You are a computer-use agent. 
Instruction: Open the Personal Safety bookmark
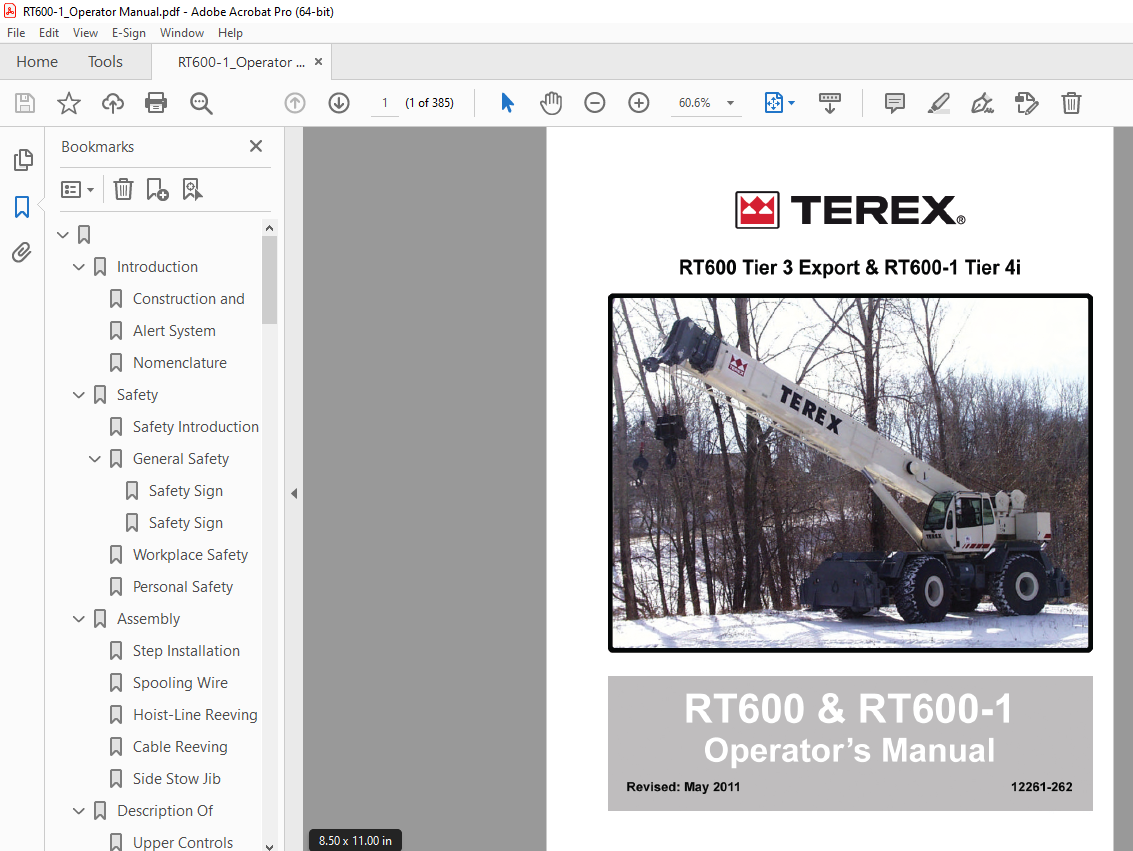(x=183, y=587)
